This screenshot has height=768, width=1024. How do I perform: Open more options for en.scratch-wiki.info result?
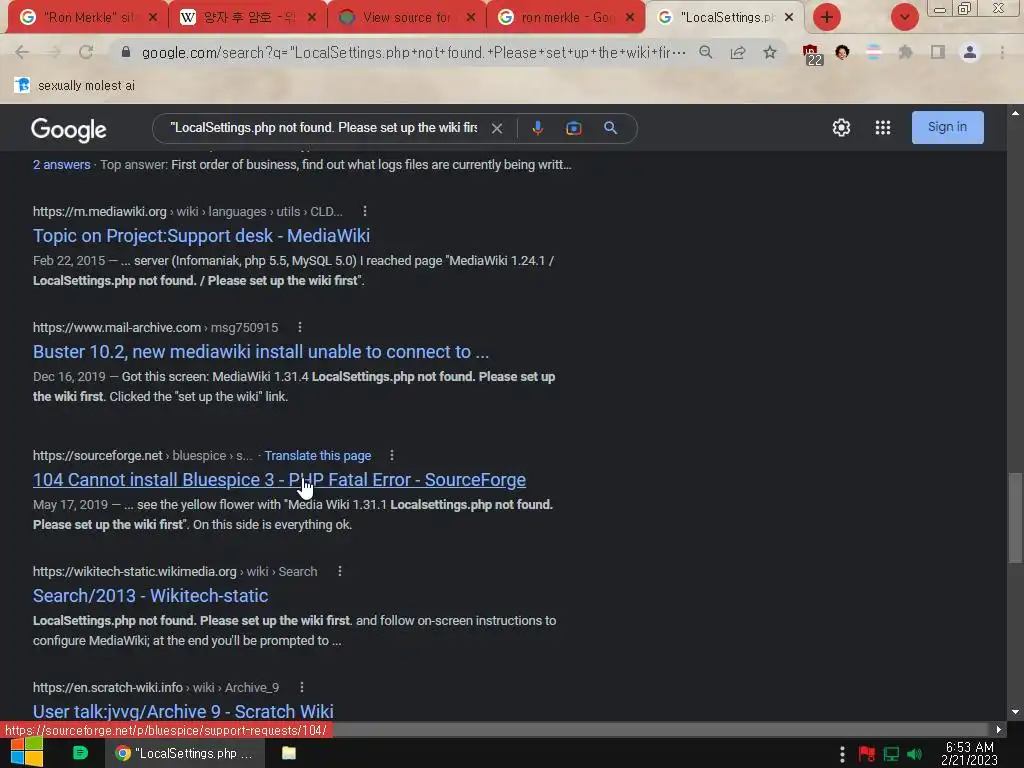pyautogui.click(x=301, y=687)
